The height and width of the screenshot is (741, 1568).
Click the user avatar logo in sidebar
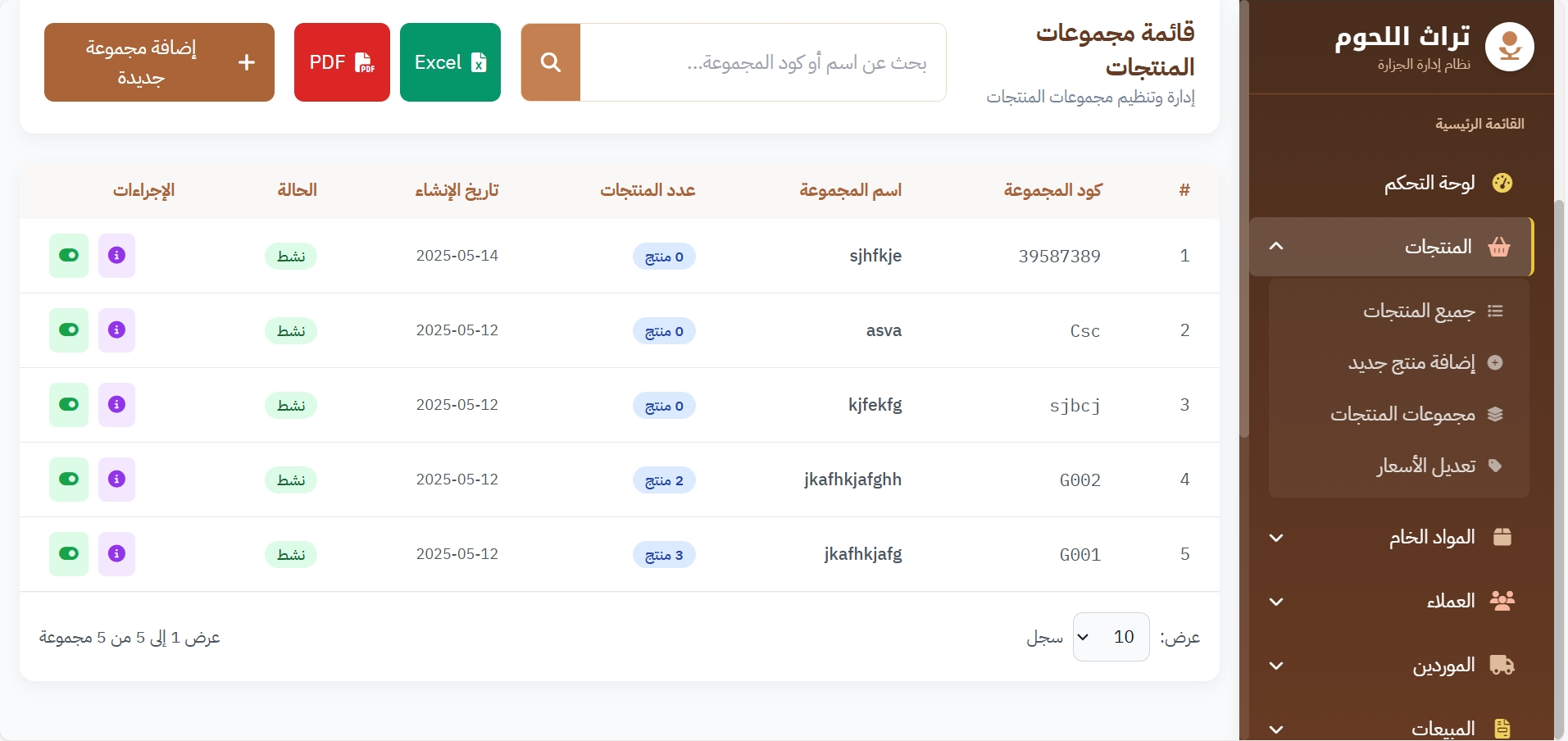point(1509,48)
